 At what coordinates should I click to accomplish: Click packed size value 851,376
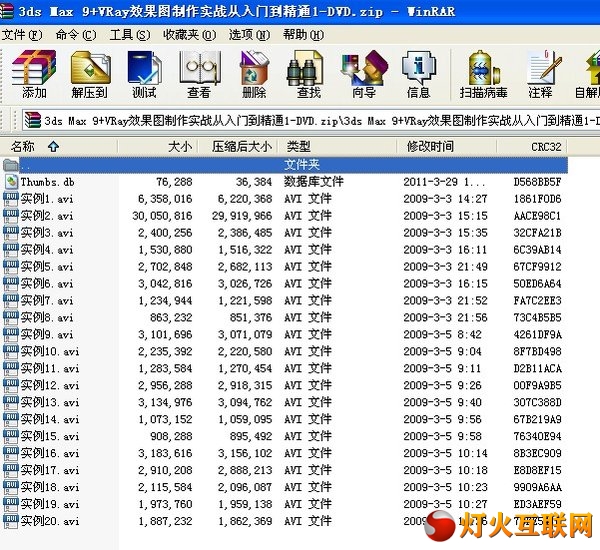coord(251,317)
